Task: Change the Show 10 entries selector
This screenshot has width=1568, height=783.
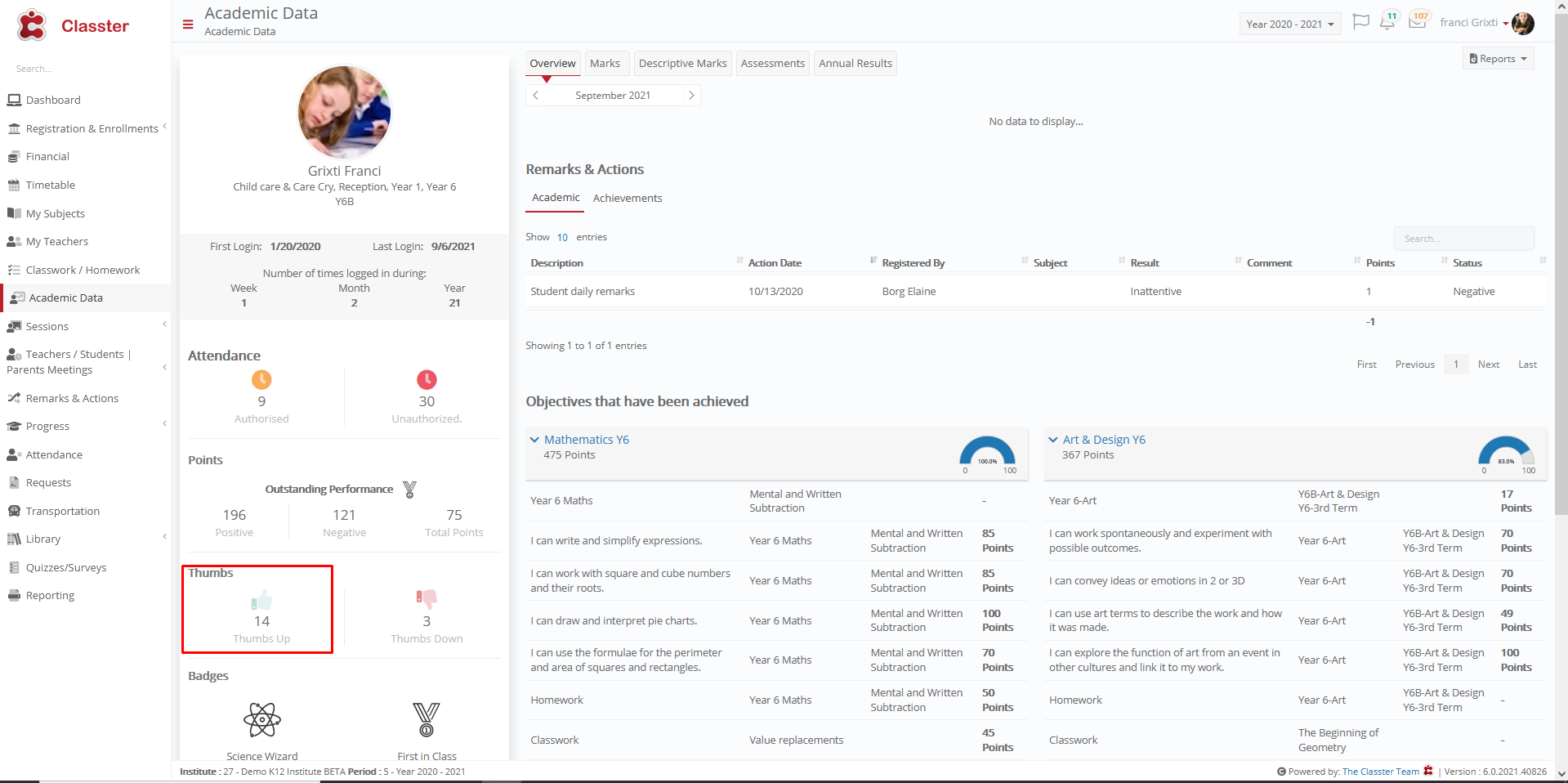Action: 562,237
